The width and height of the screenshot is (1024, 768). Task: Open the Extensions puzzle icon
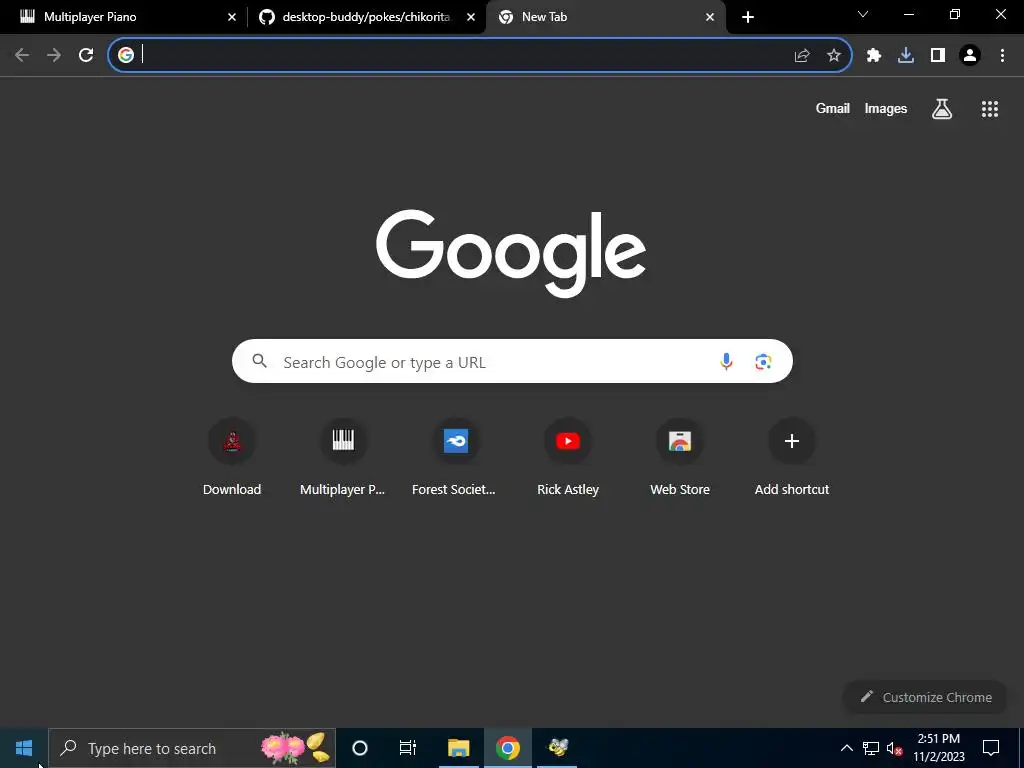pos(874,56)
